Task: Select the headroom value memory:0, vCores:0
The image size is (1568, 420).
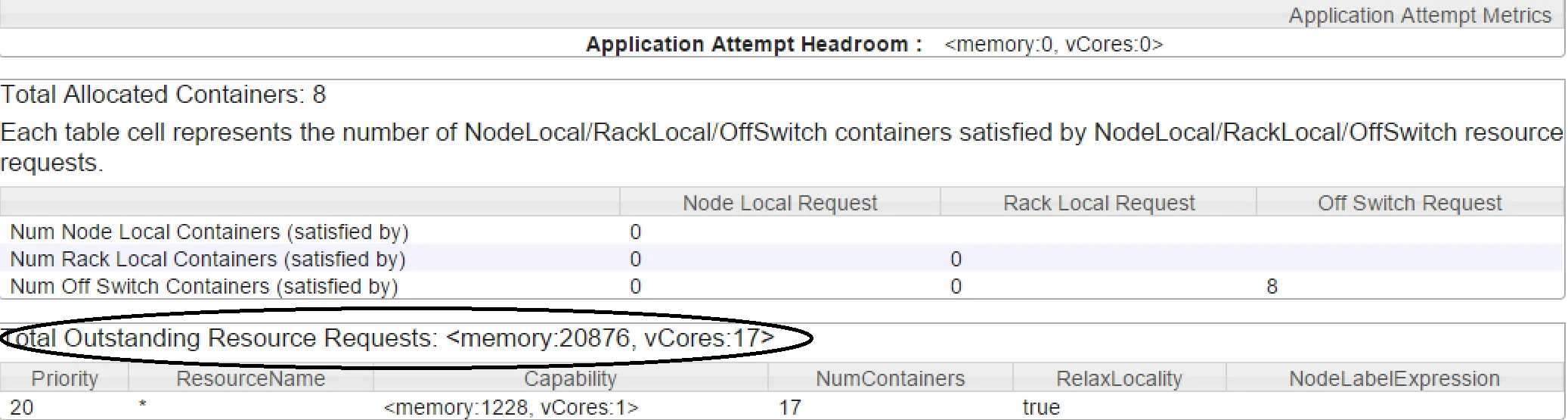Action: [1053, 44]
